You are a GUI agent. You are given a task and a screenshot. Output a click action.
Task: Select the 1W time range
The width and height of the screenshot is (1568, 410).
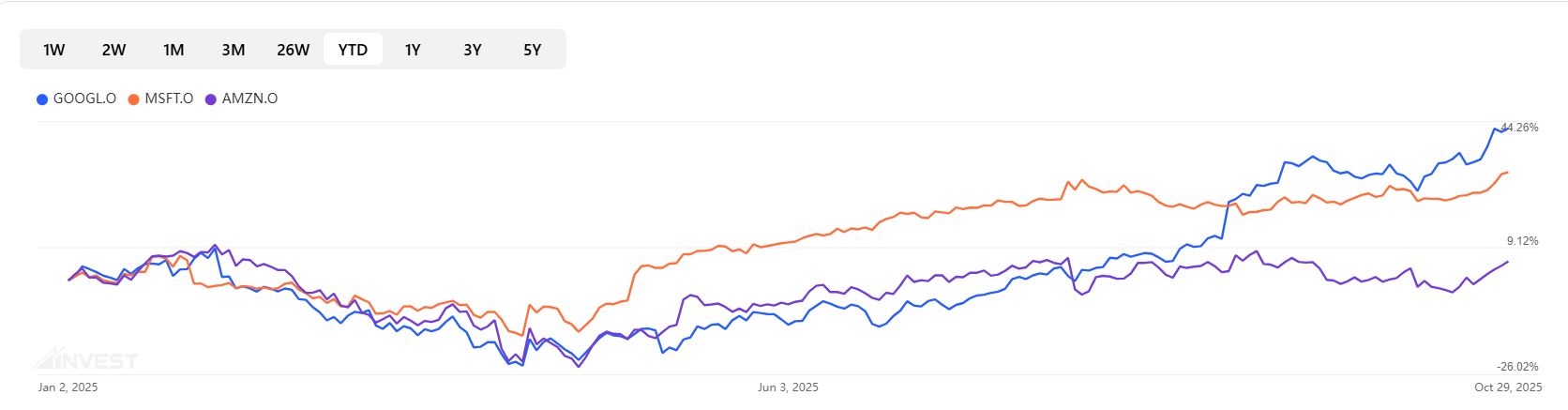click(54, 50)
